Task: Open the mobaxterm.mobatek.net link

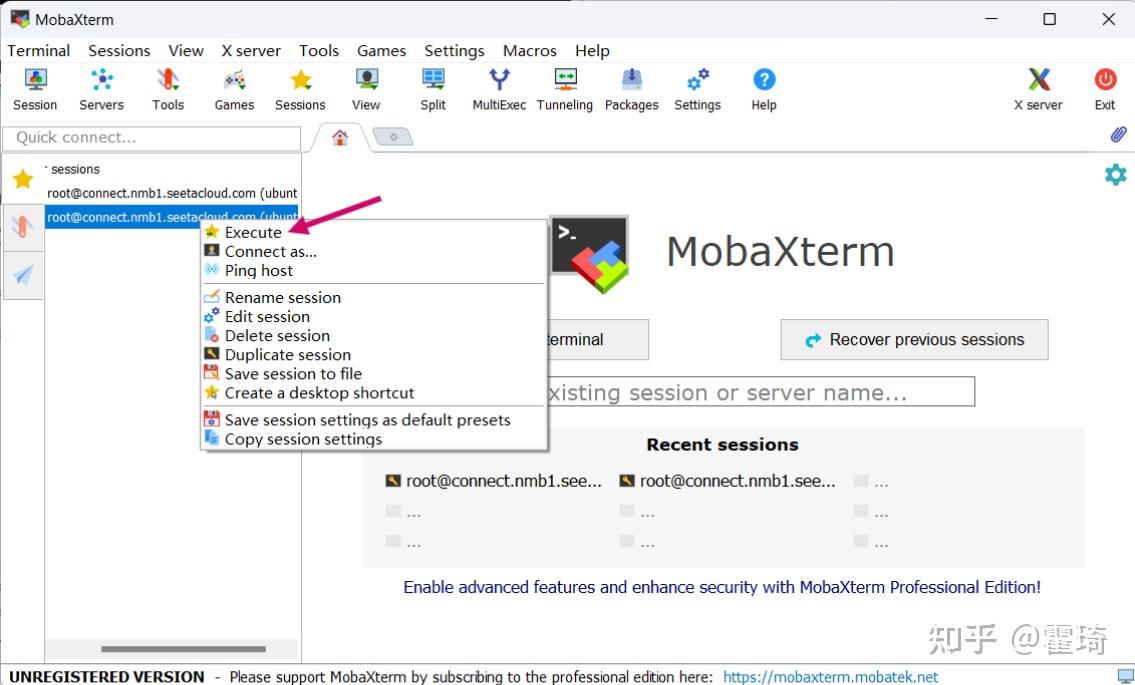Action: [x=831, y=676]
